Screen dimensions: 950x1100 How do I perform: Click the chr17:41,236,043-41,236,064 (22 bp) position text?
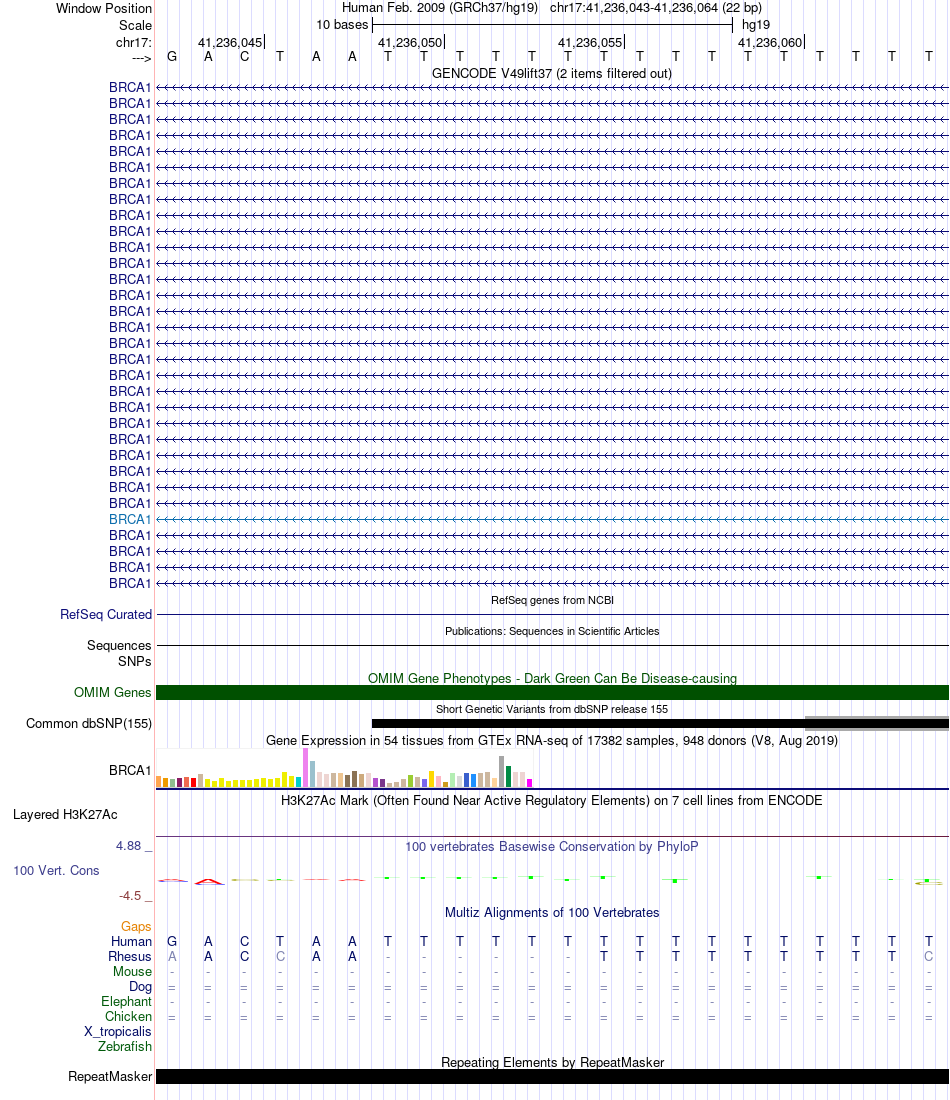click(x=655, y=8)
